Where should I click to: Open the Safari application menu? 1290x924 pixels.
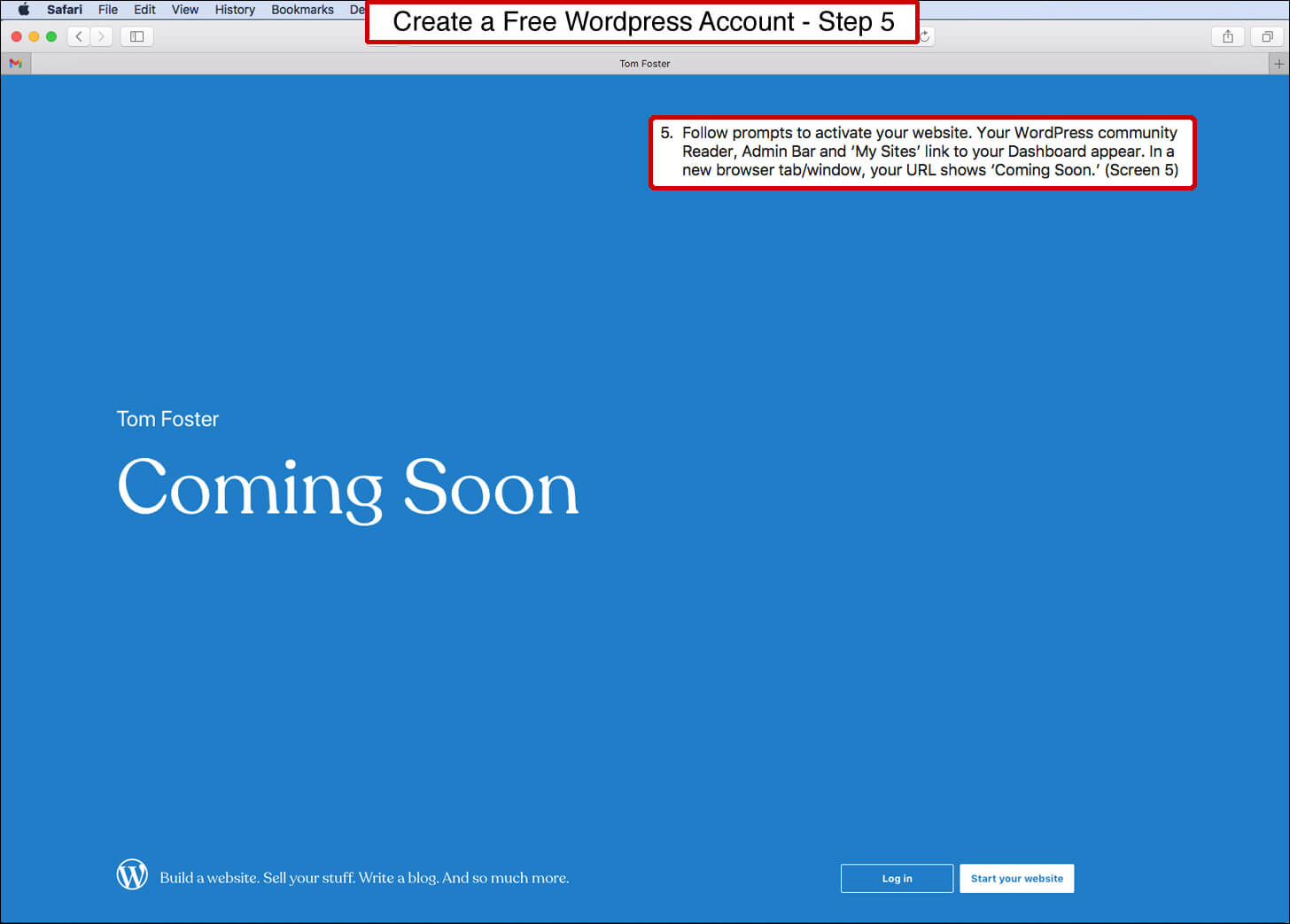pos(65,10)
